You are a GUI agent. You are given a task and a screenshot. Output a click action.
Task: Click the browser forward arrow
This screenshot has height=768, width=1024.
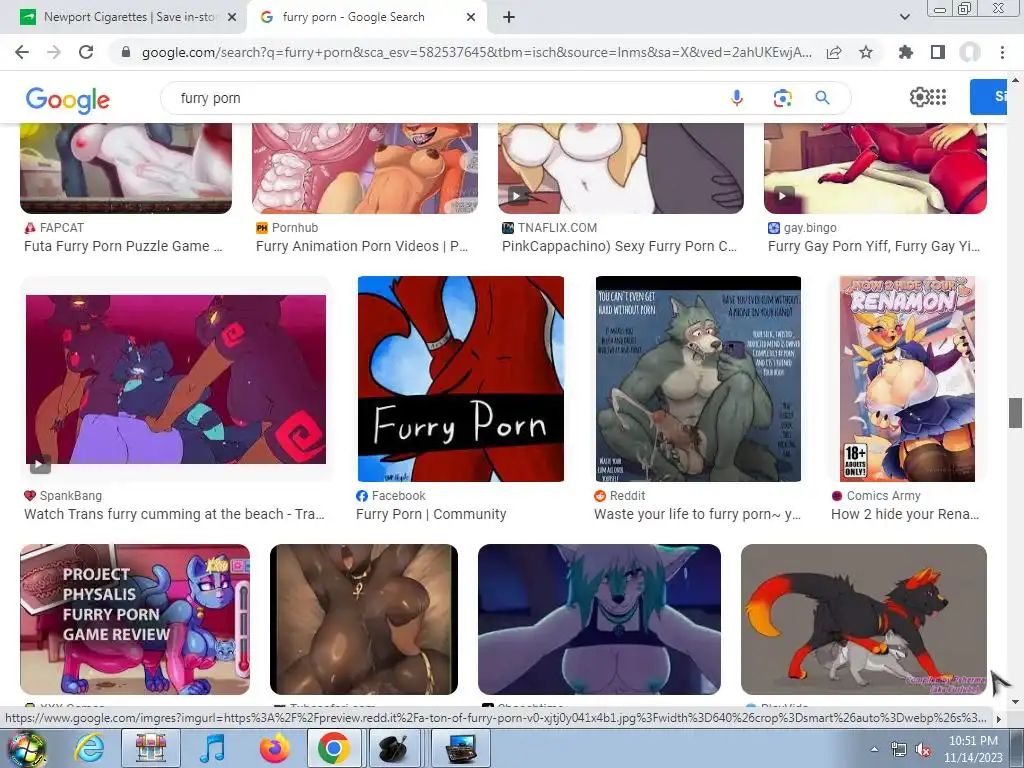(54, 52)
